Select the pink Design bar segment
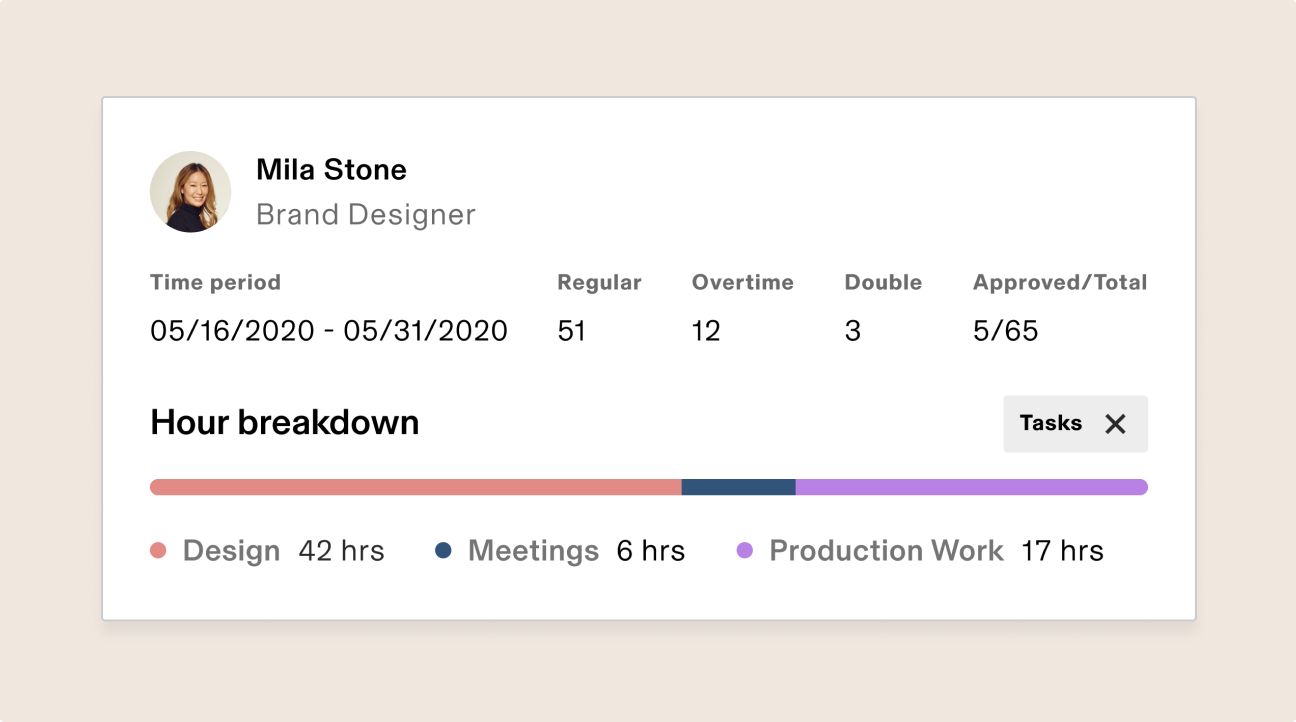 (416, 487)
